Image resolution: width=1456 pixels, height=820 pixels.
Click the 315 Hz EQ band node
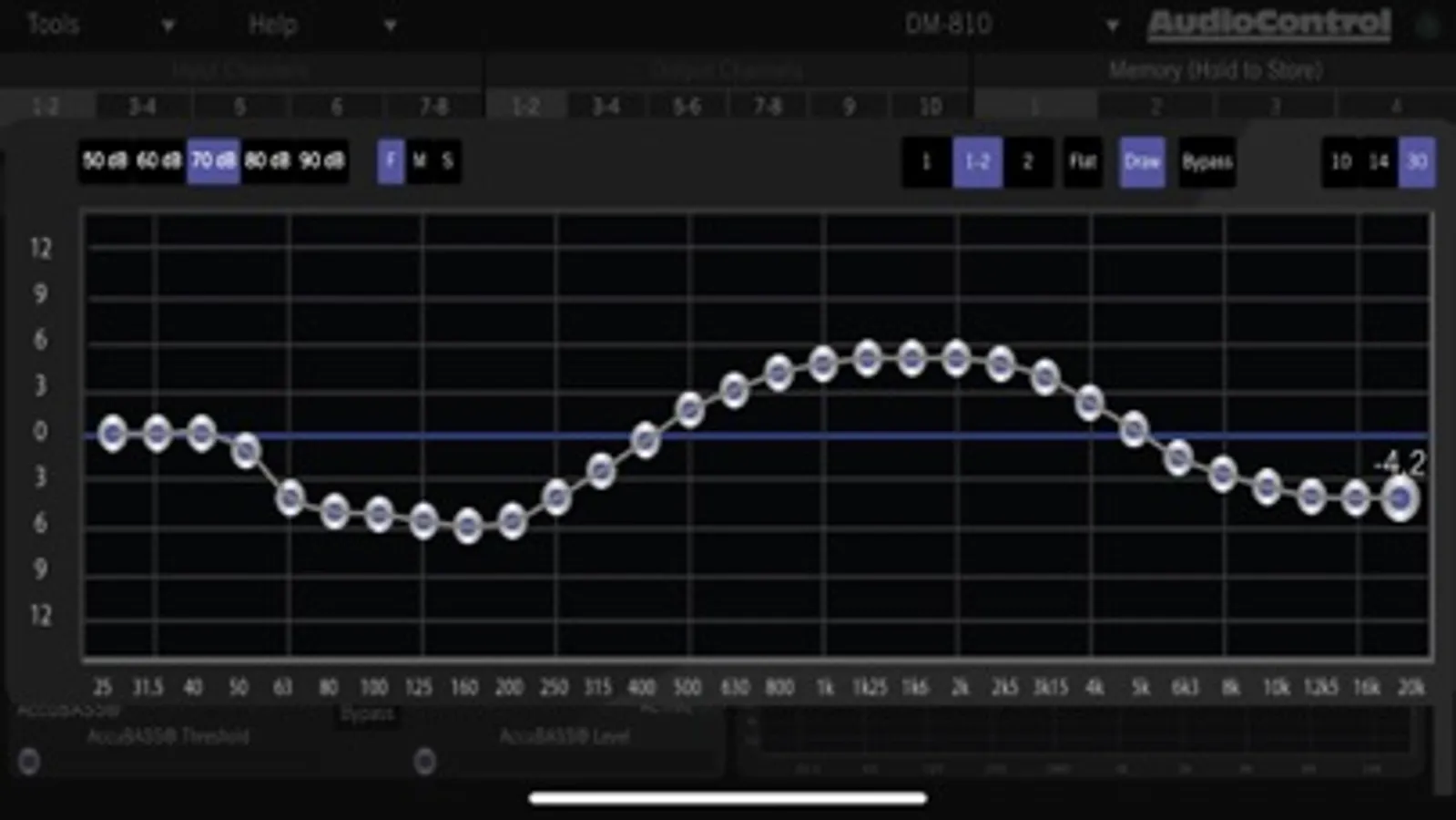pos(601,470)
